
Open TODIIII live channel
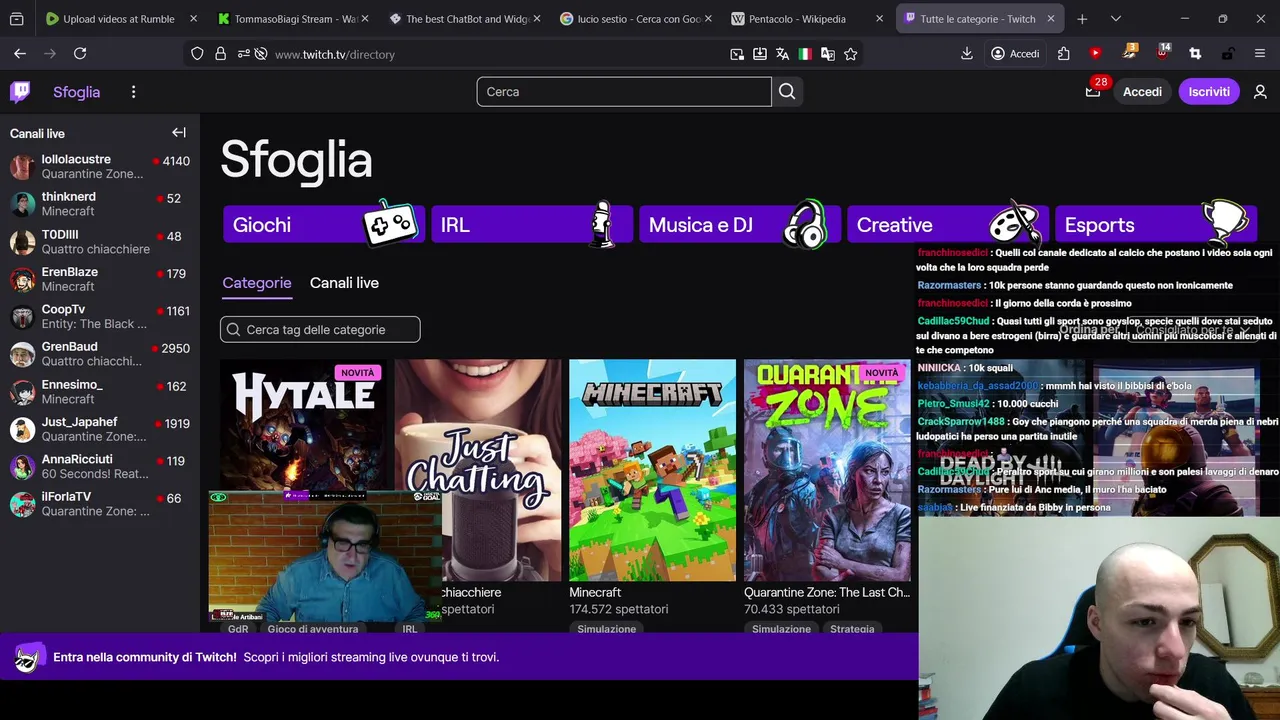tap(100, 241)
